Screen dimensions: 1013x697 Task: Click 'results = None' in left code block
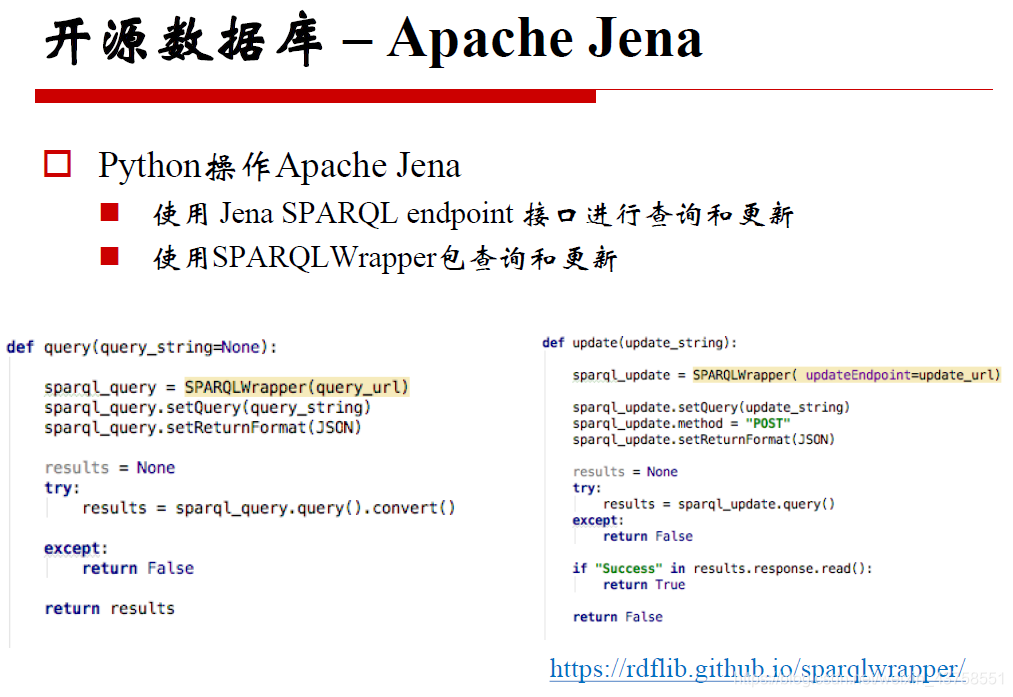(x=110, y=468)
